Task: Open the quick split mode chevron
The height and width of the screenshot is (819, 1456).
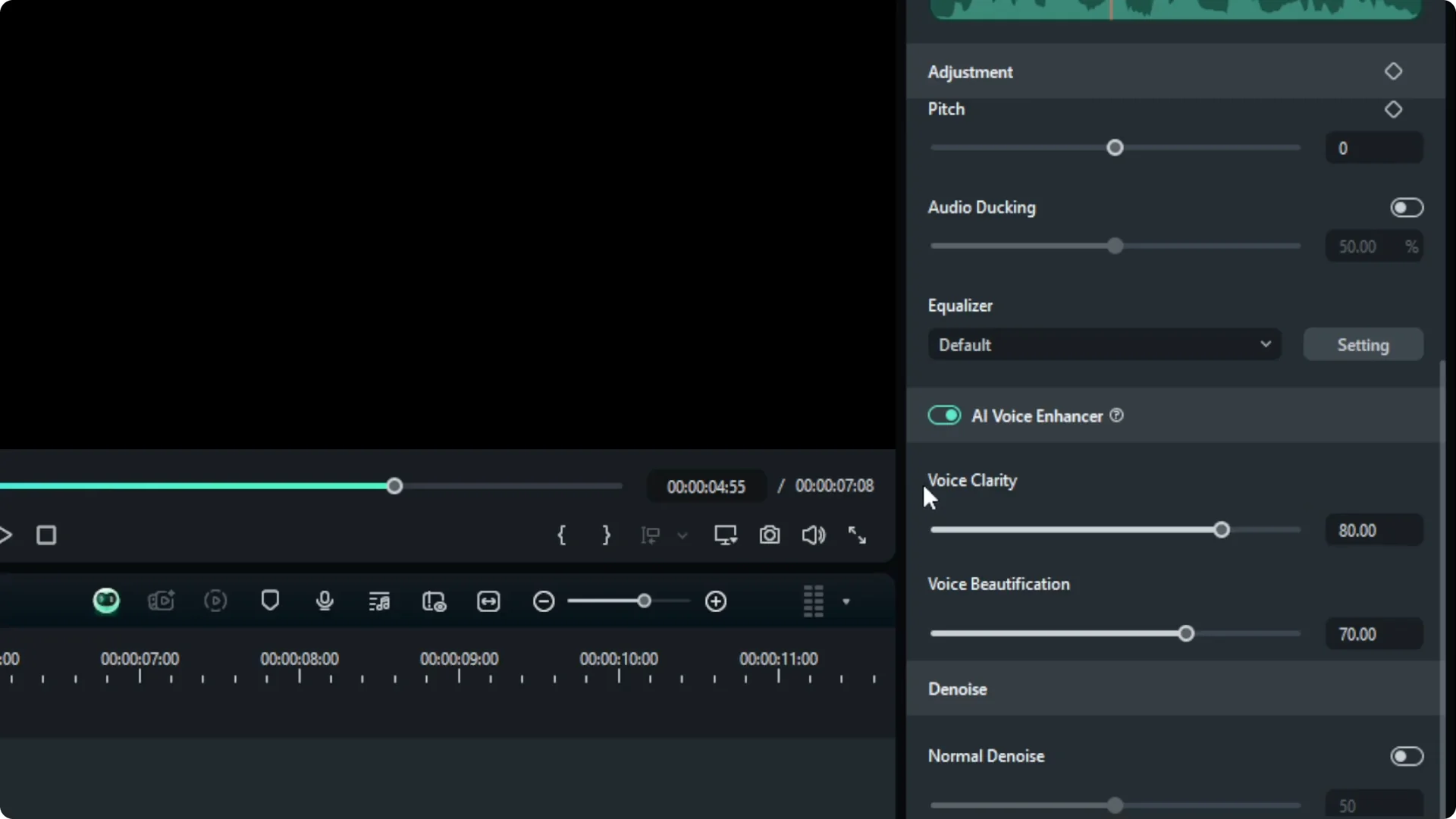Action: [x=682, y=536]
